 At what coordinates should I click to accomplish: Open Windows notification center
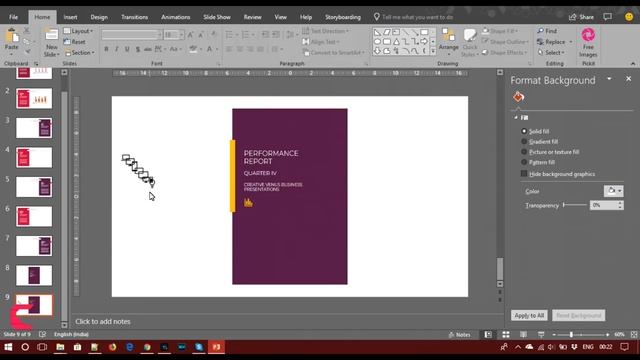624,347
